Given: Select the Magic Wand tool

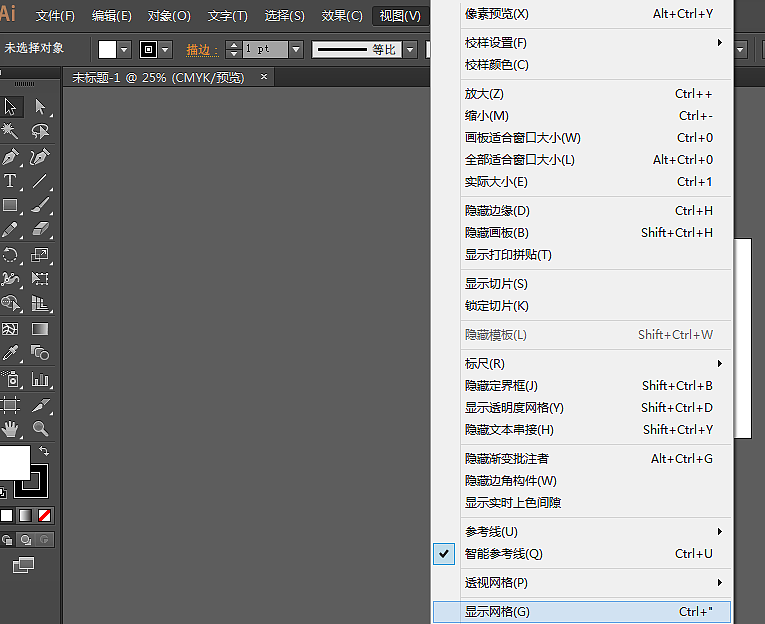Looking at the screenshot, I should [x=10, y=131].
